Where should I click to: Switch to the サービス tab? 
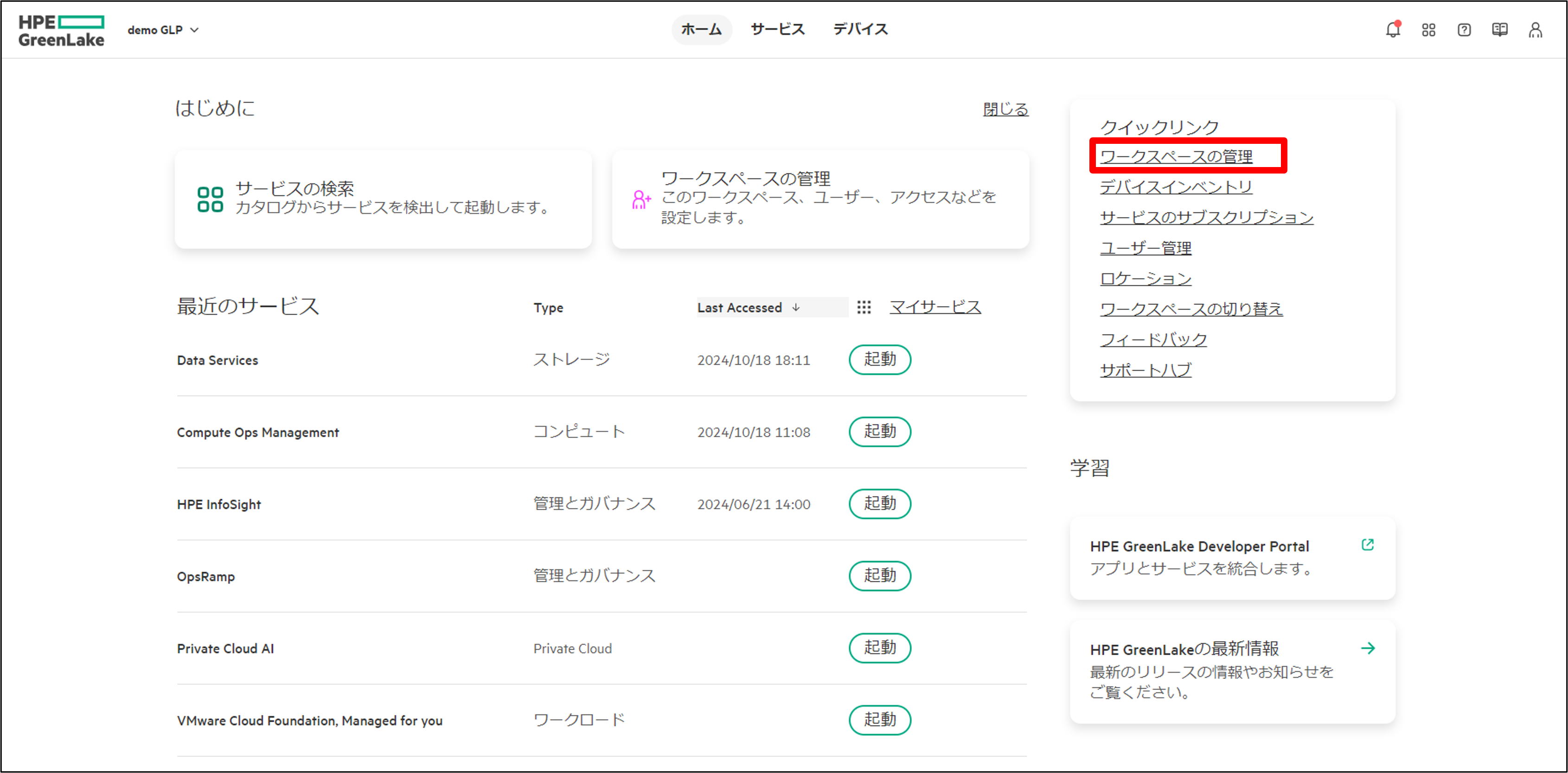coord(777,29)
